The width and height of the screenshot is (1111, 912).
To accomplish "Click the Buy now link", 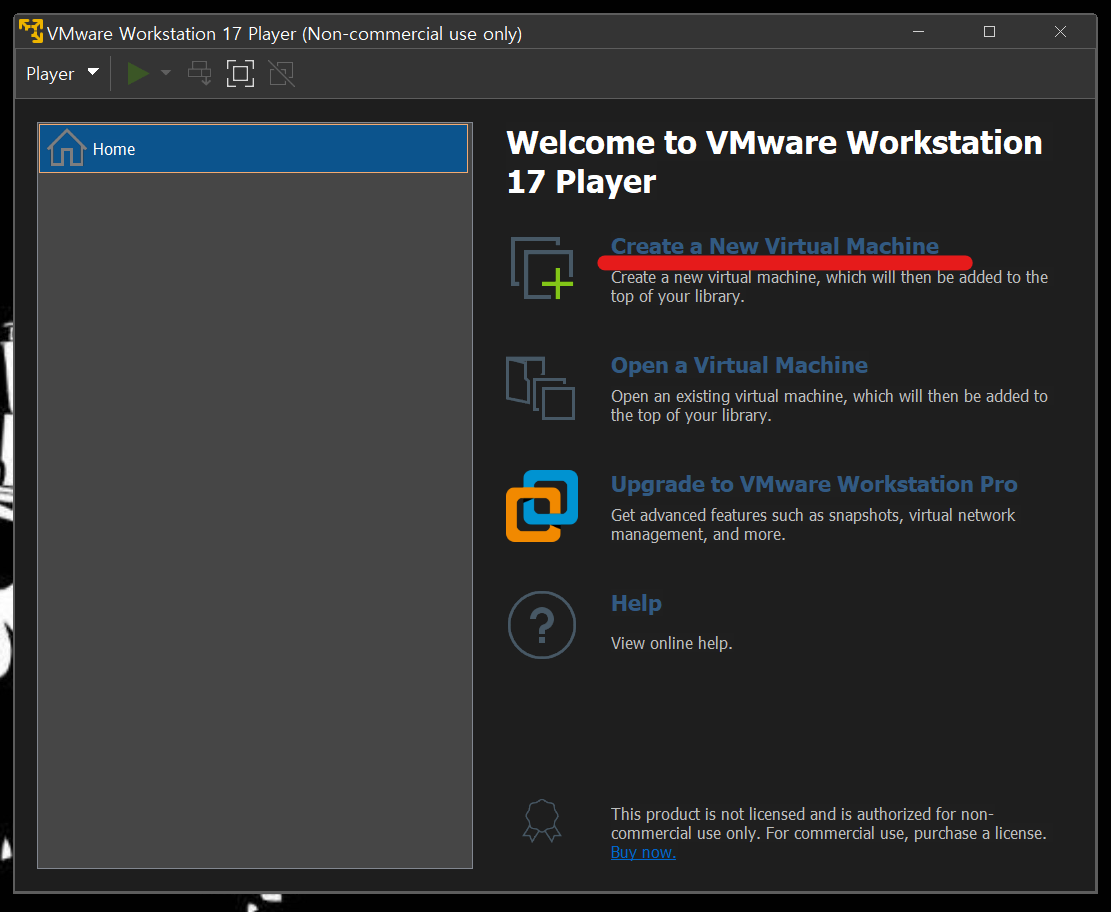I will click(643, 852).
